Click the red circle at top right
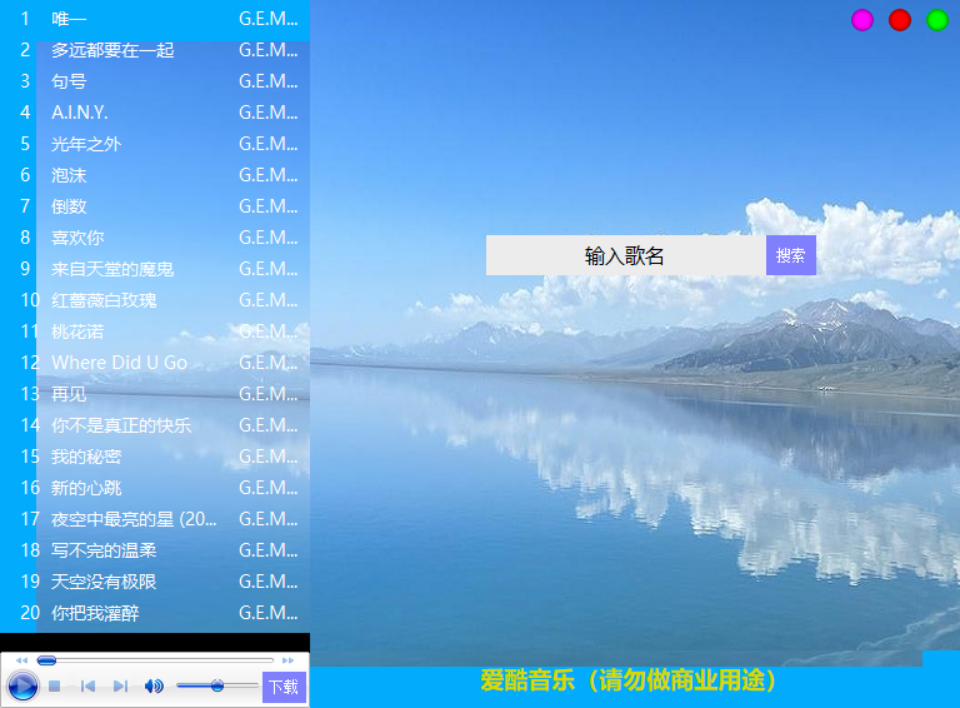Screen dimensions: 960x708 (899, 19)
